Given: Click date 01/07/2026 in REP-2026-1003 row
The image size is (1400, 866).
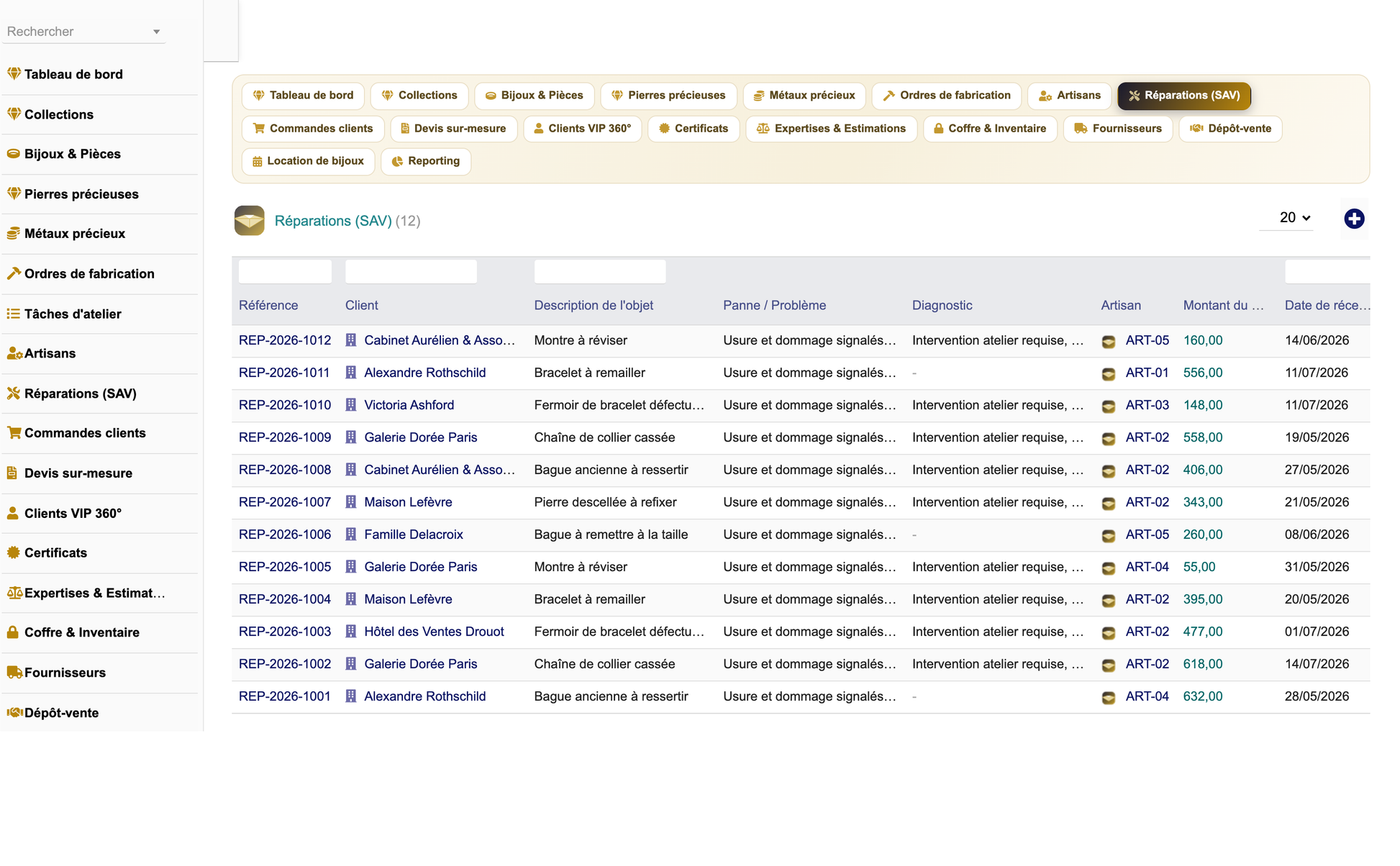Looking at the screenshot, I should (1317, 632).
